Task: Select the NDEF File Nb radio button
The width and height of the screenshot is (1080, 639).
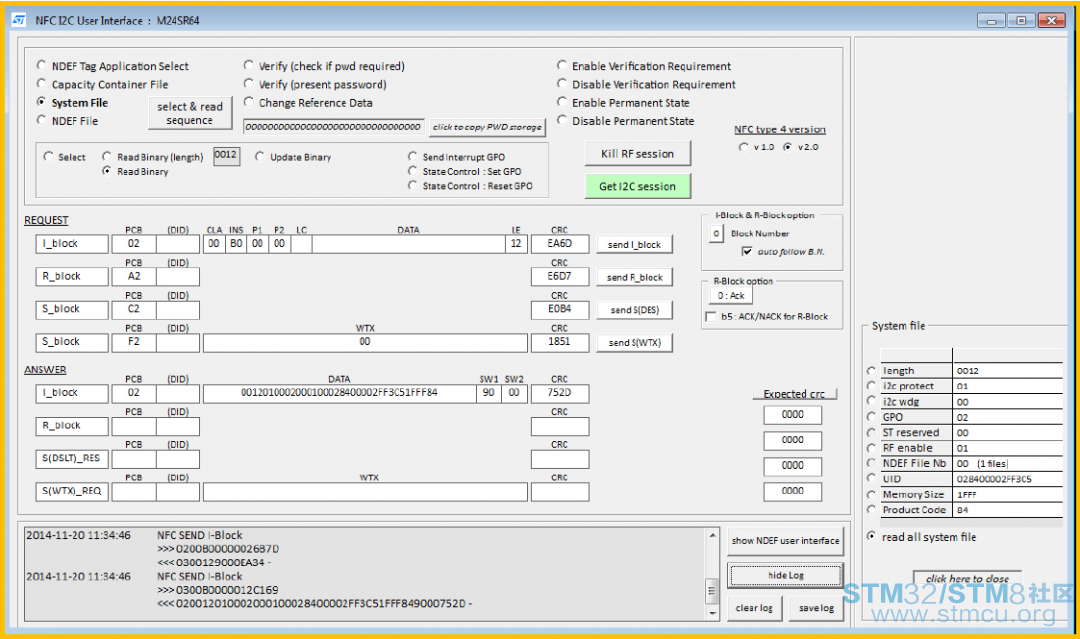Action: pos(871,463)
